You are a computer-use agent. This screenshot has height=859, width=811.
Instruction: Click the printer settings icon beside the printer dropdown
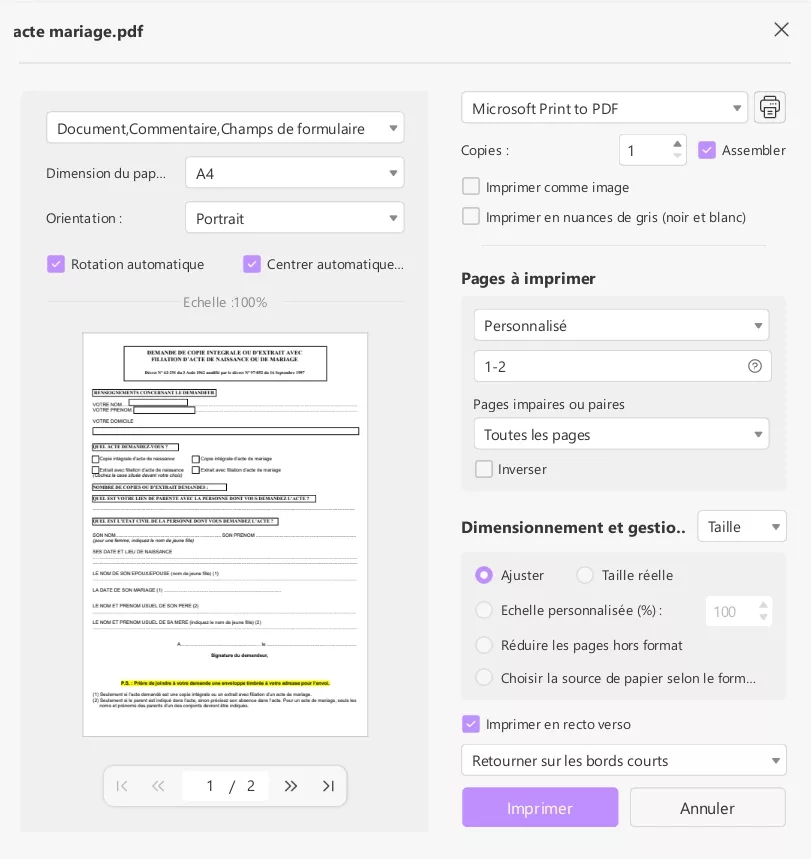pos(769,107)
